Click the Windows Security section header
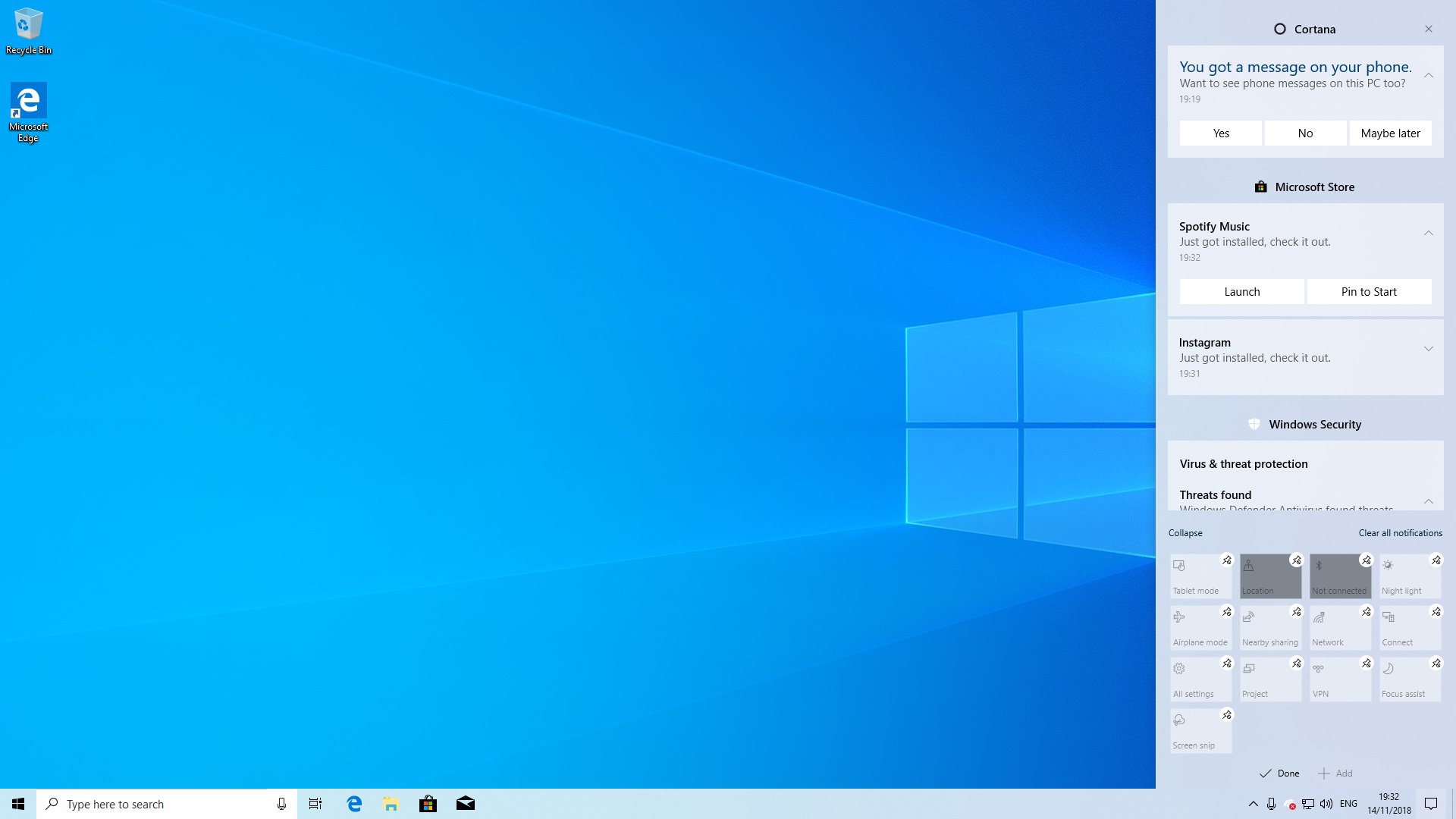1456x819 pixels. click(x=1305, y=424)
